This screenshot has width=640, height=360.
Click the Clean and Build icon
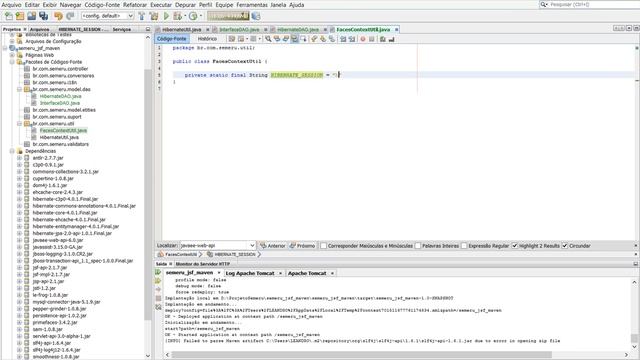pos(154,16)
